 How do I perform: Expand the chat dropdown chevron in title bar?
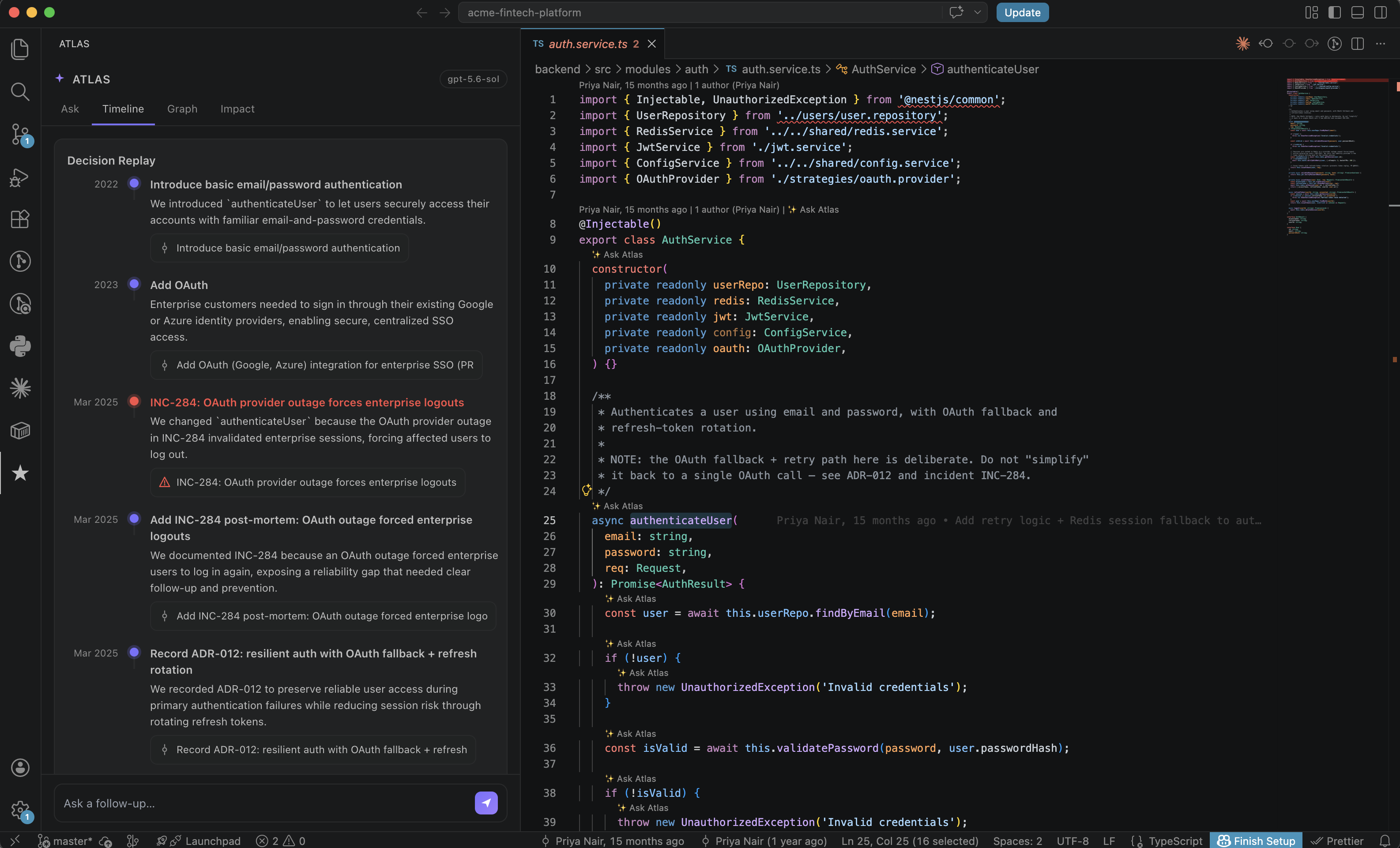pos(977,12)
